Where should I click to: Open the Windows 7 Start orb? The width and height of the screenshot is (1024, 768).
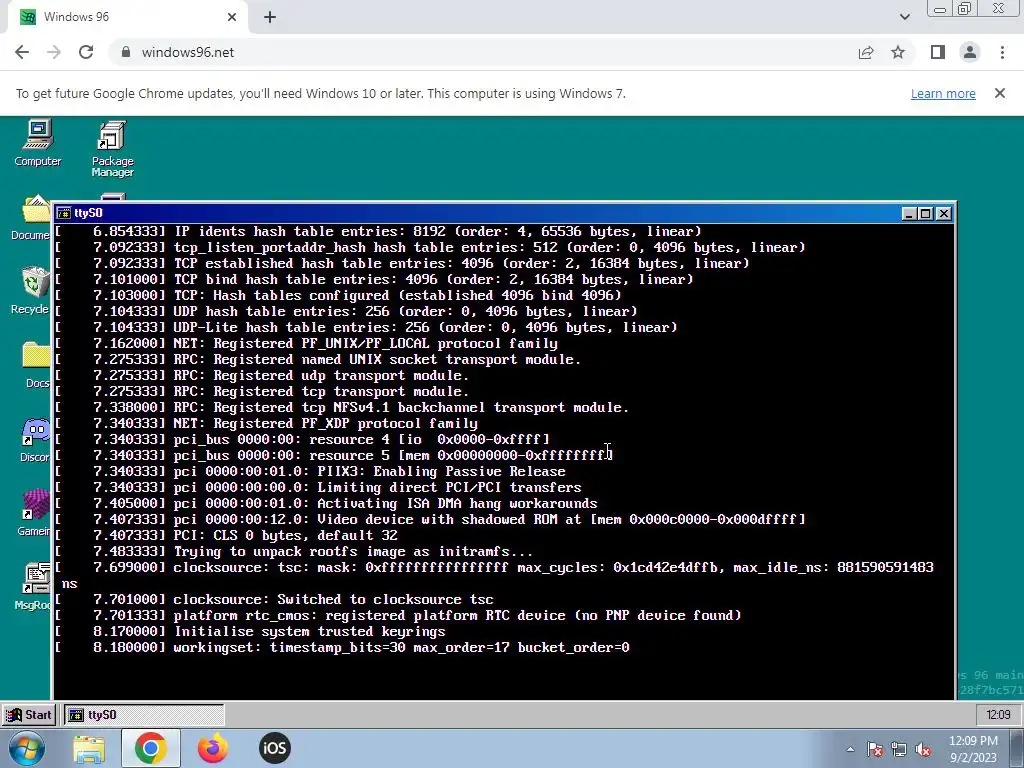tap(27, 748)
